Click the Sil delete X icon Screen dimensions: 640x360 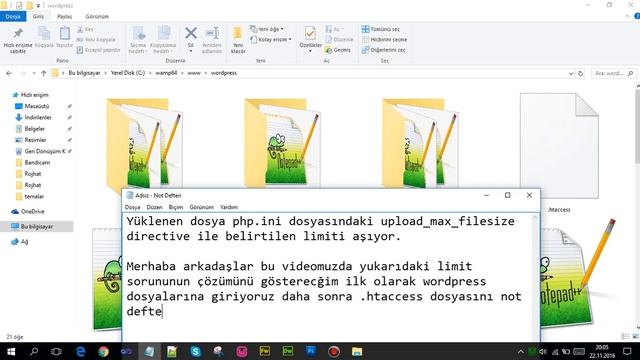[x=191, y=33]
